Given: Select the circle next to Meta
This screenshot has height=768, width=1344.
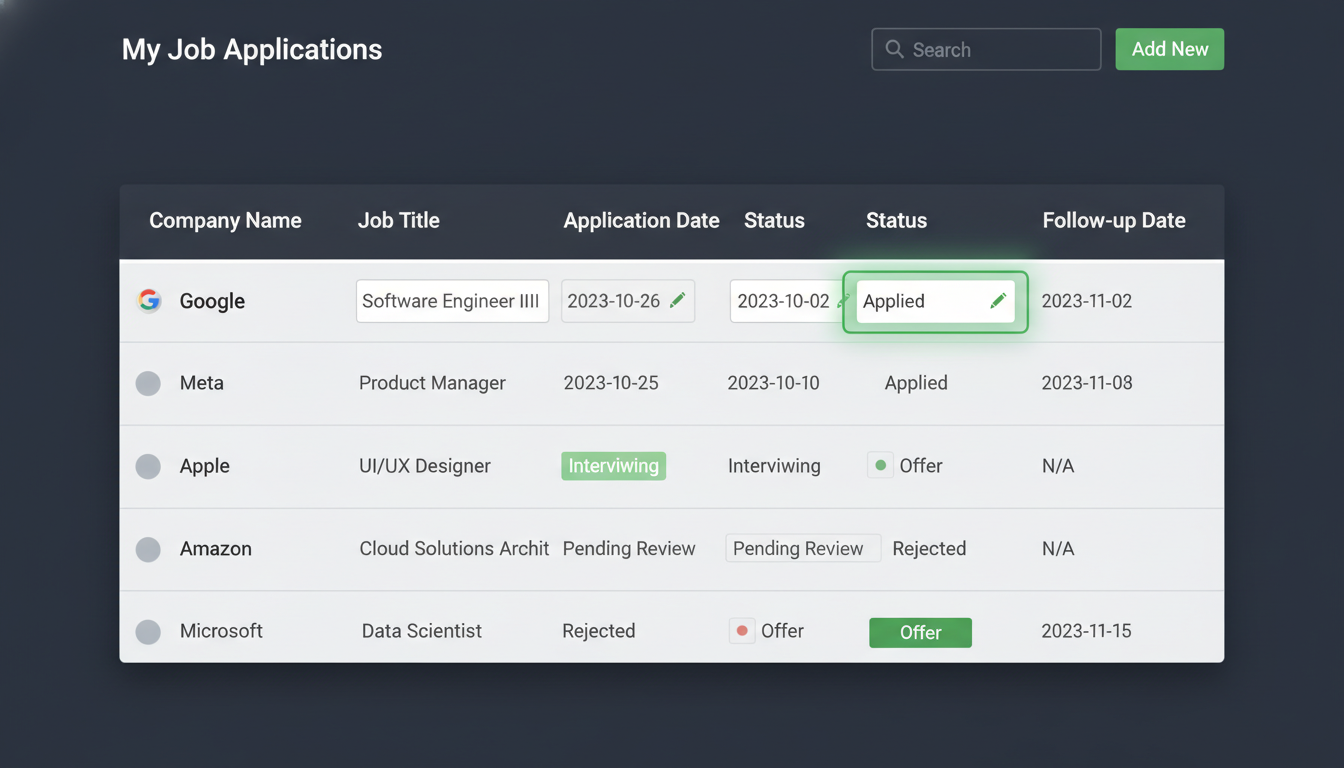Looking at the screenshot, I should [x=148, y=383].
